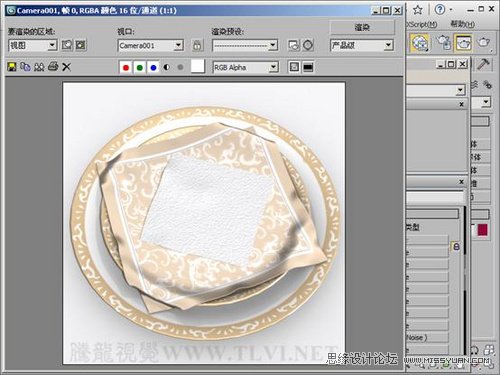Open the Camera001 viewport dropdown
Image resolution: width=500 pixels, height=375 pixels.
pyautogui.click(x=151, y=45)
